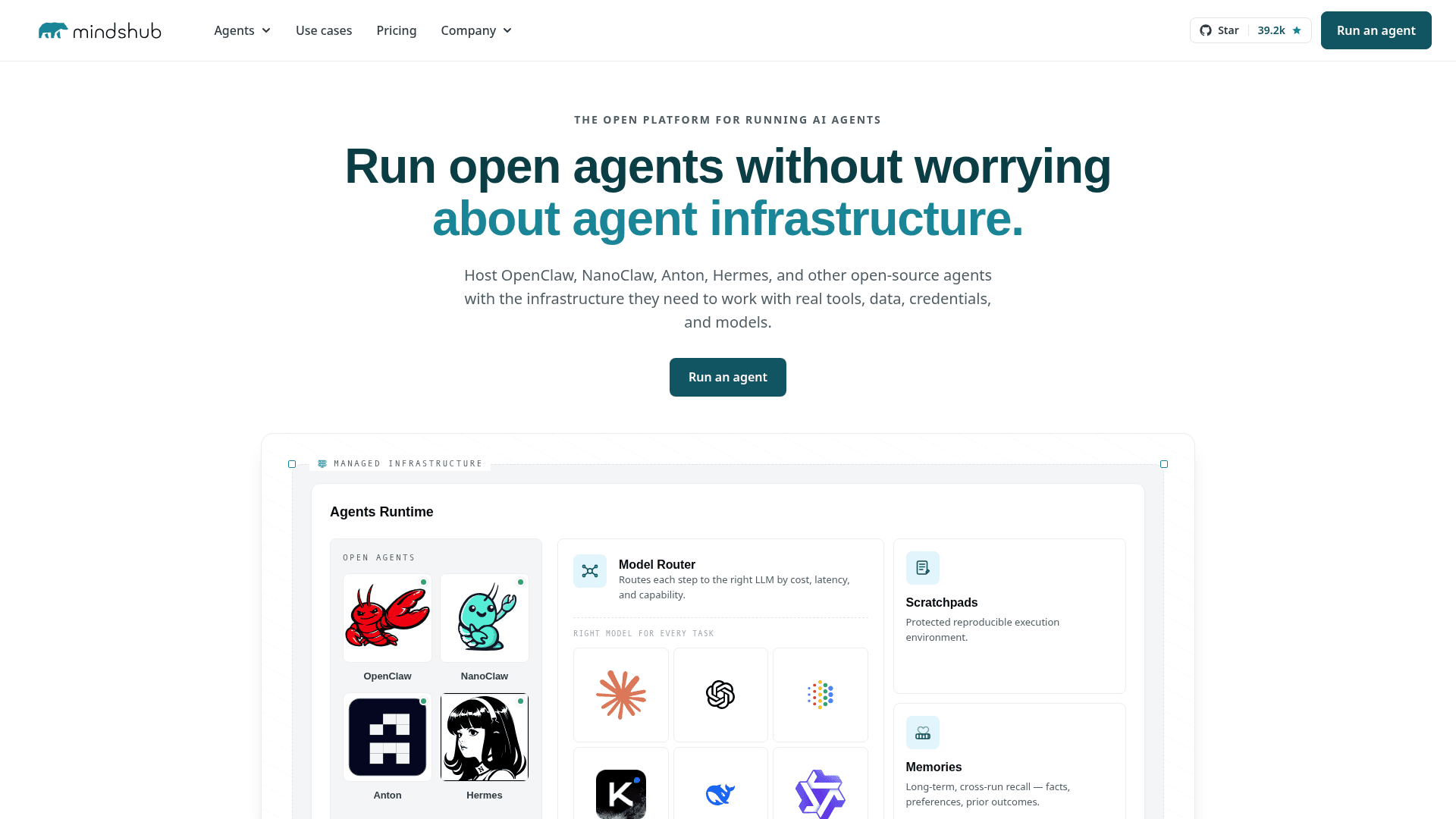Click the Memories heading
This screenshot has width=1456, height=819.
pos(934,767)
